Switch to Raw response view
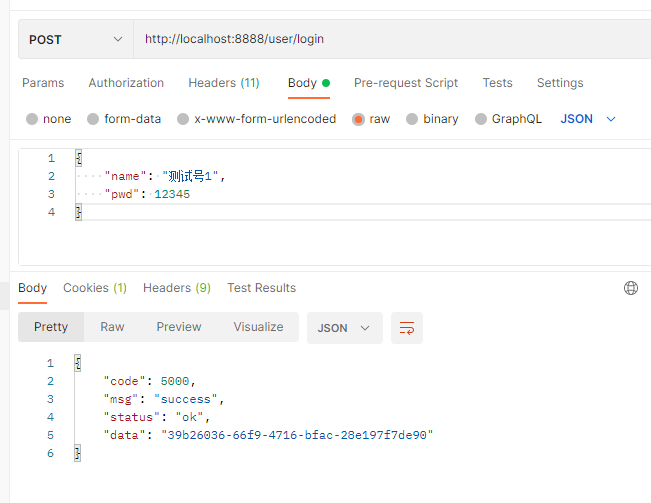The width and height of the screenshot is (651, 503). tap(112, 327)
